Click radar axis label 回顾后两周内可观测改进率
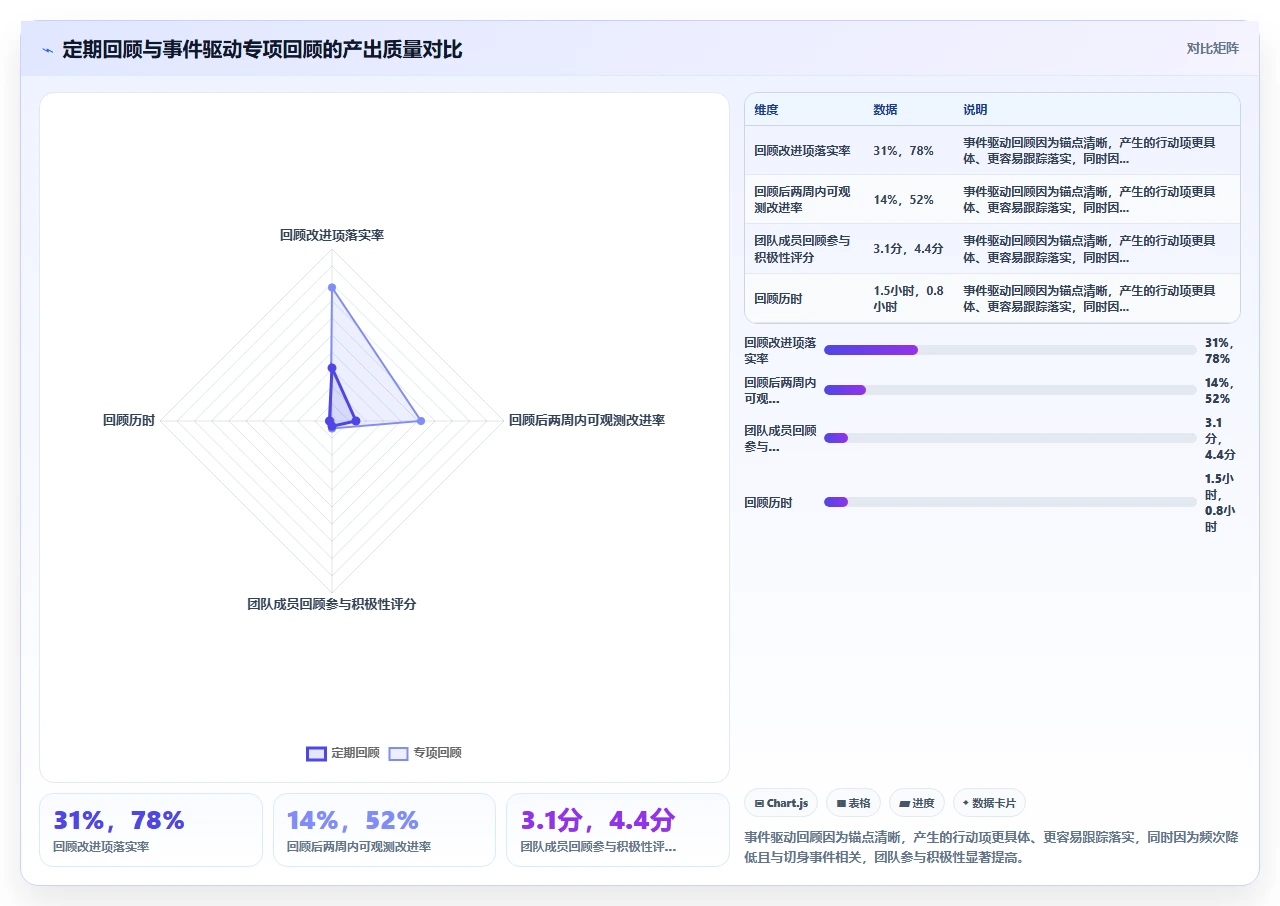 (587, 420)
